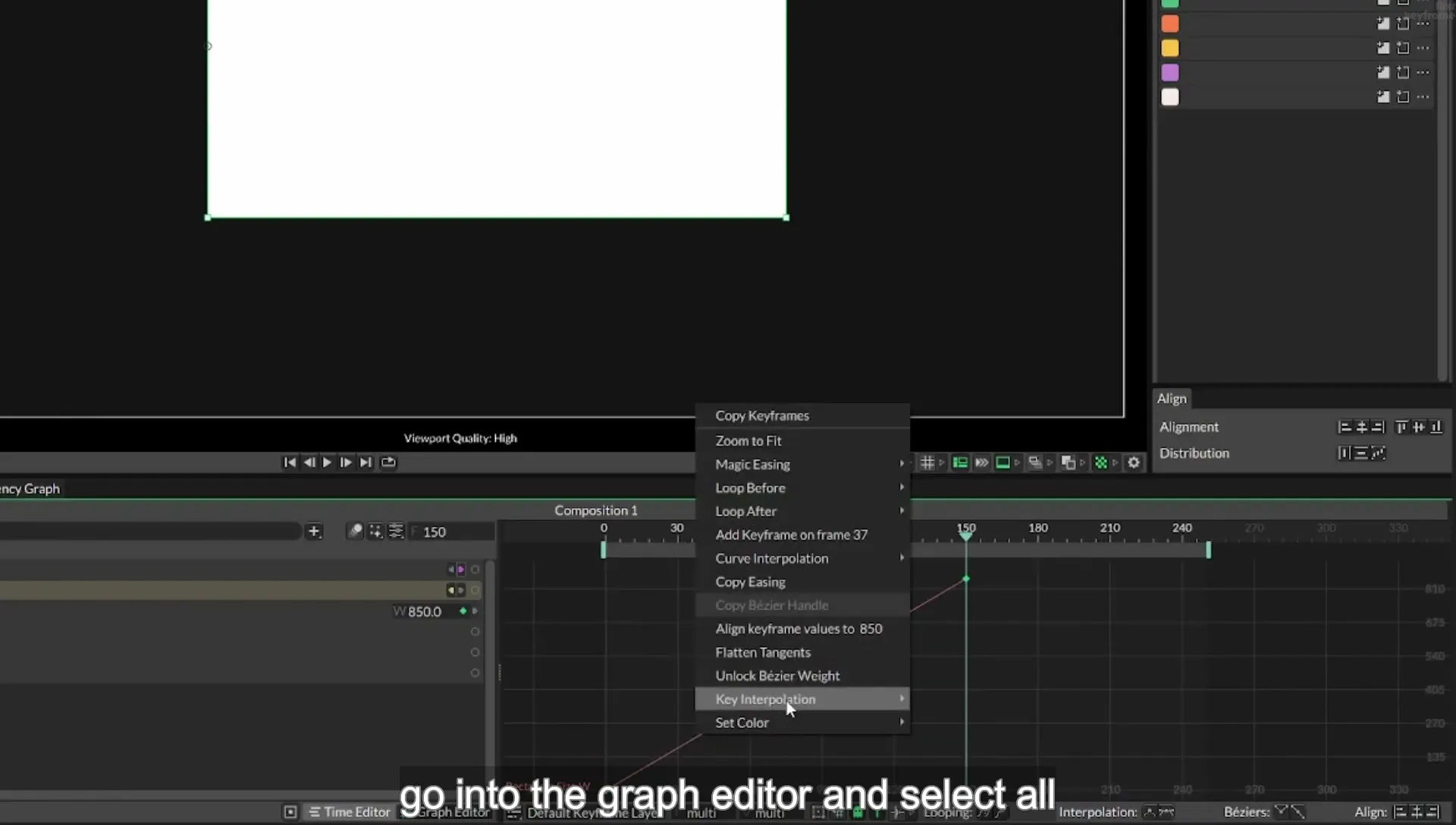Switch to the Time Editor tab
Image resolution: width=1456 pixels, height=825 pixels.
click(350, 812)
